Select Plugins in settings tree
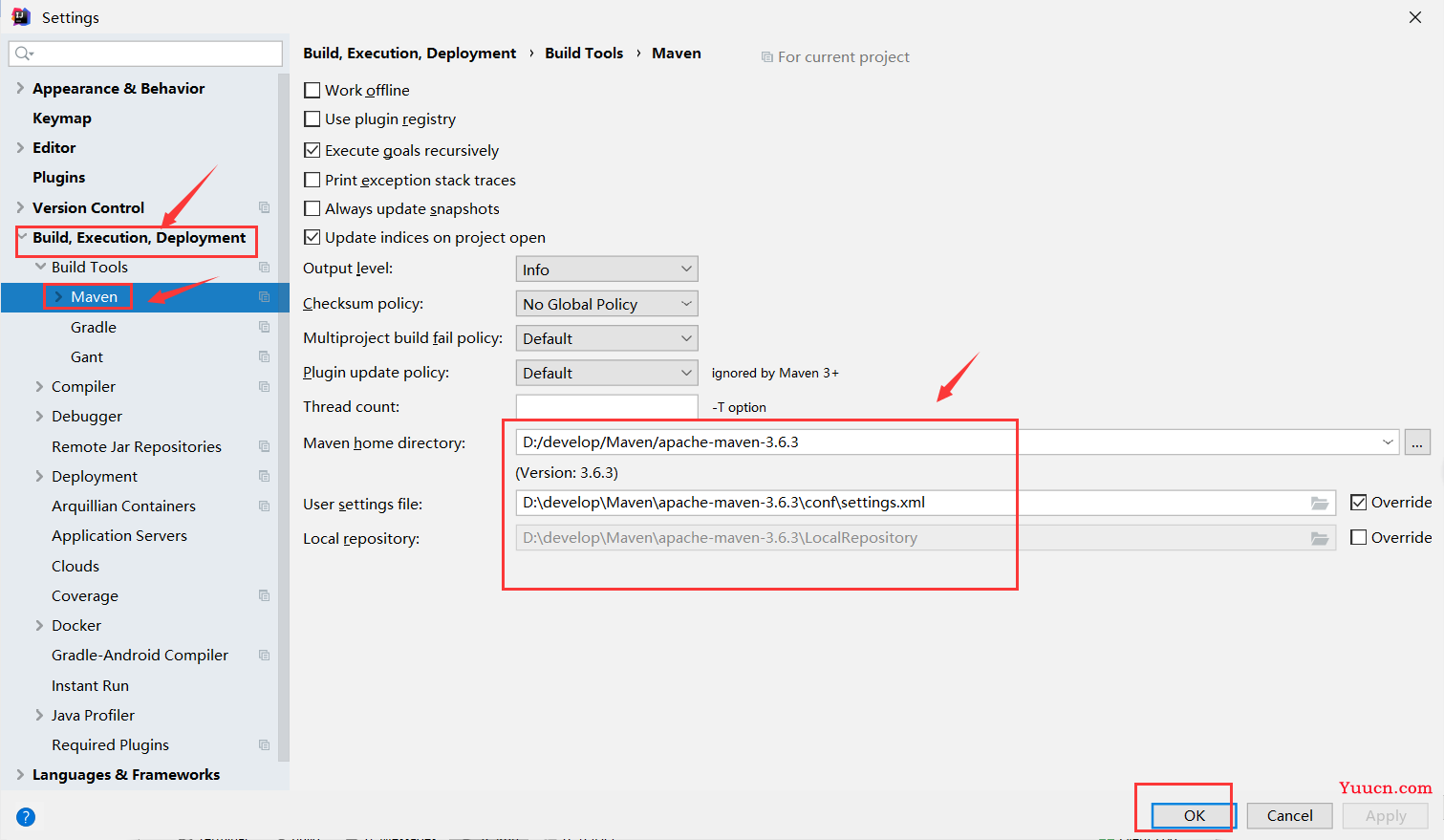 [x=59, y=178]
